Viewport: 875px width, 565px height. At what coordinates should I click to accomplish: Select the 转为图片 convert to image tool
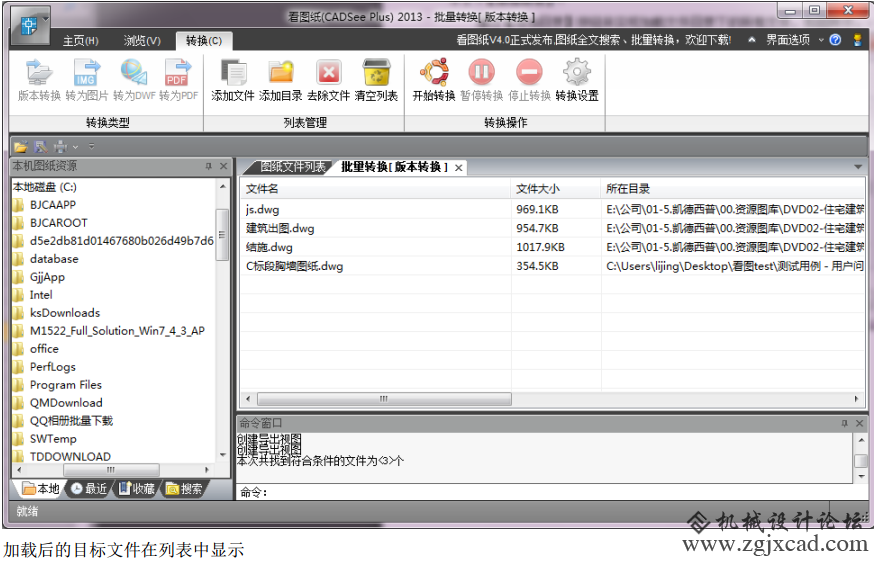click(86, 80)
